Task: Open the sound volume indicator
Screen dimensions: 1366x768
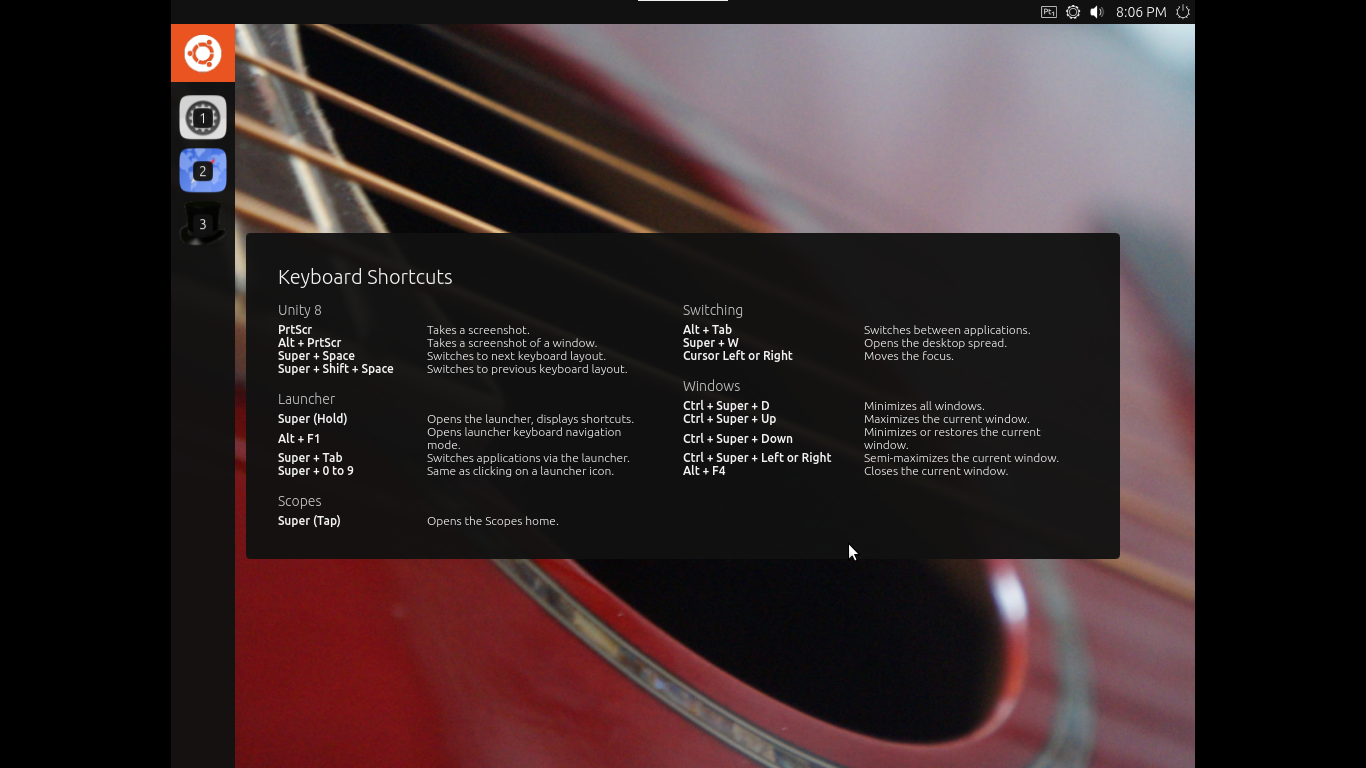Action: (1097, 12)
